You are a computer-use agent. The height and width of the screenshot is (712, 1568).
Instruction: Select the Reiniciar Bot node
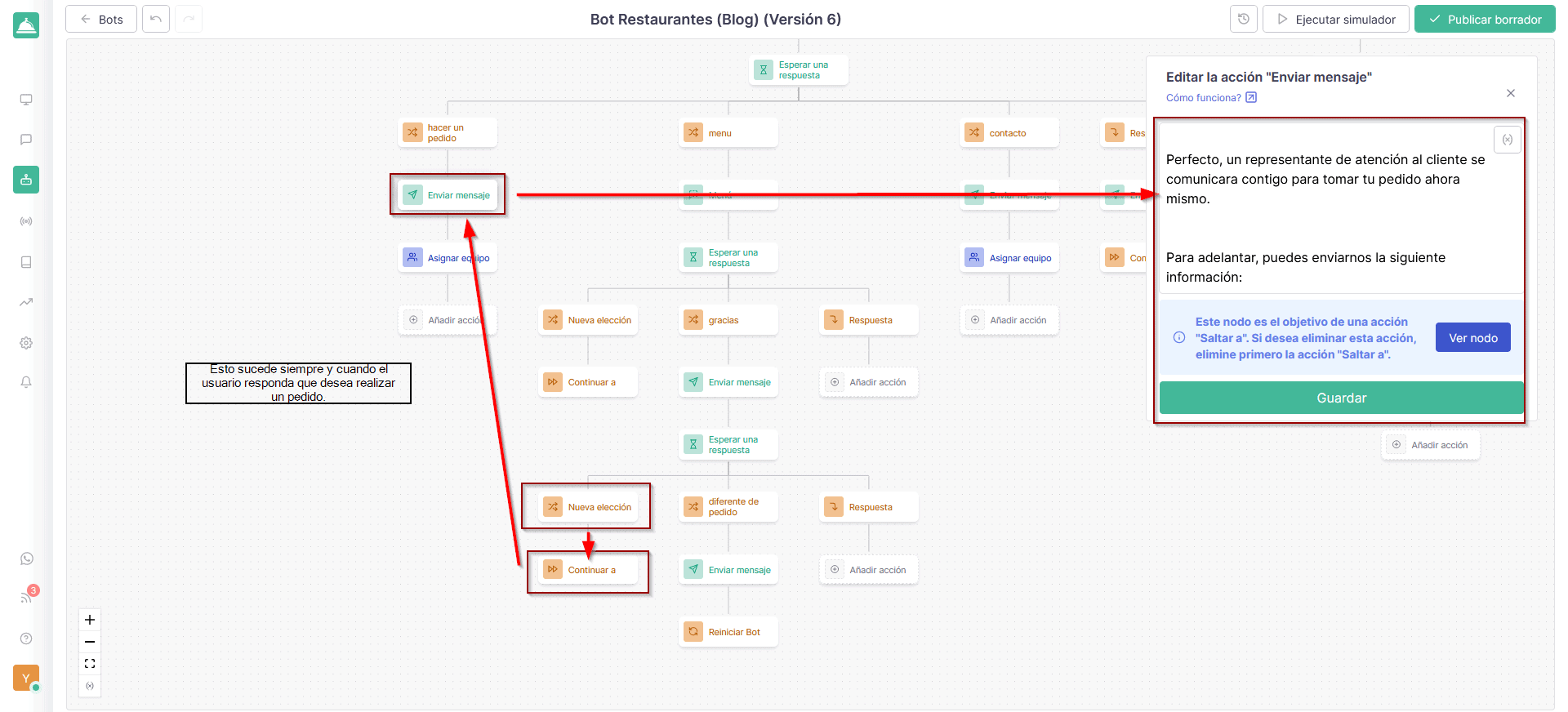(728, 632)
